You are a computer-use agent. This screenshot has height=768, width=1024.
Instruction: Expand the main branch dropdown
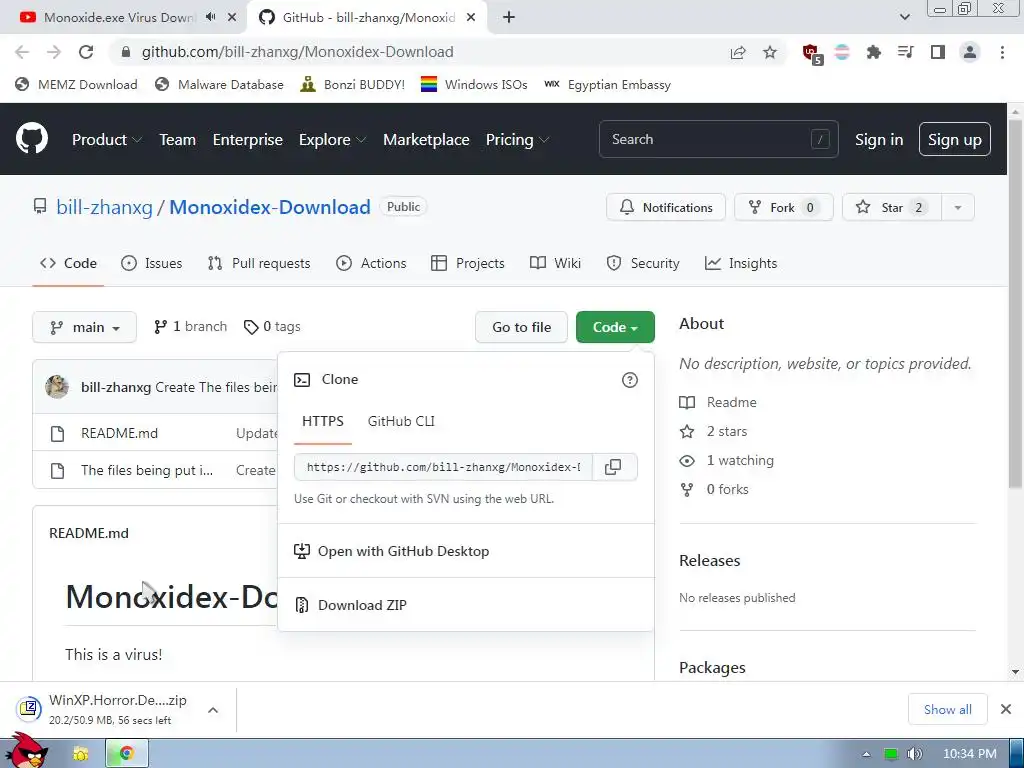tap(84, 327)
